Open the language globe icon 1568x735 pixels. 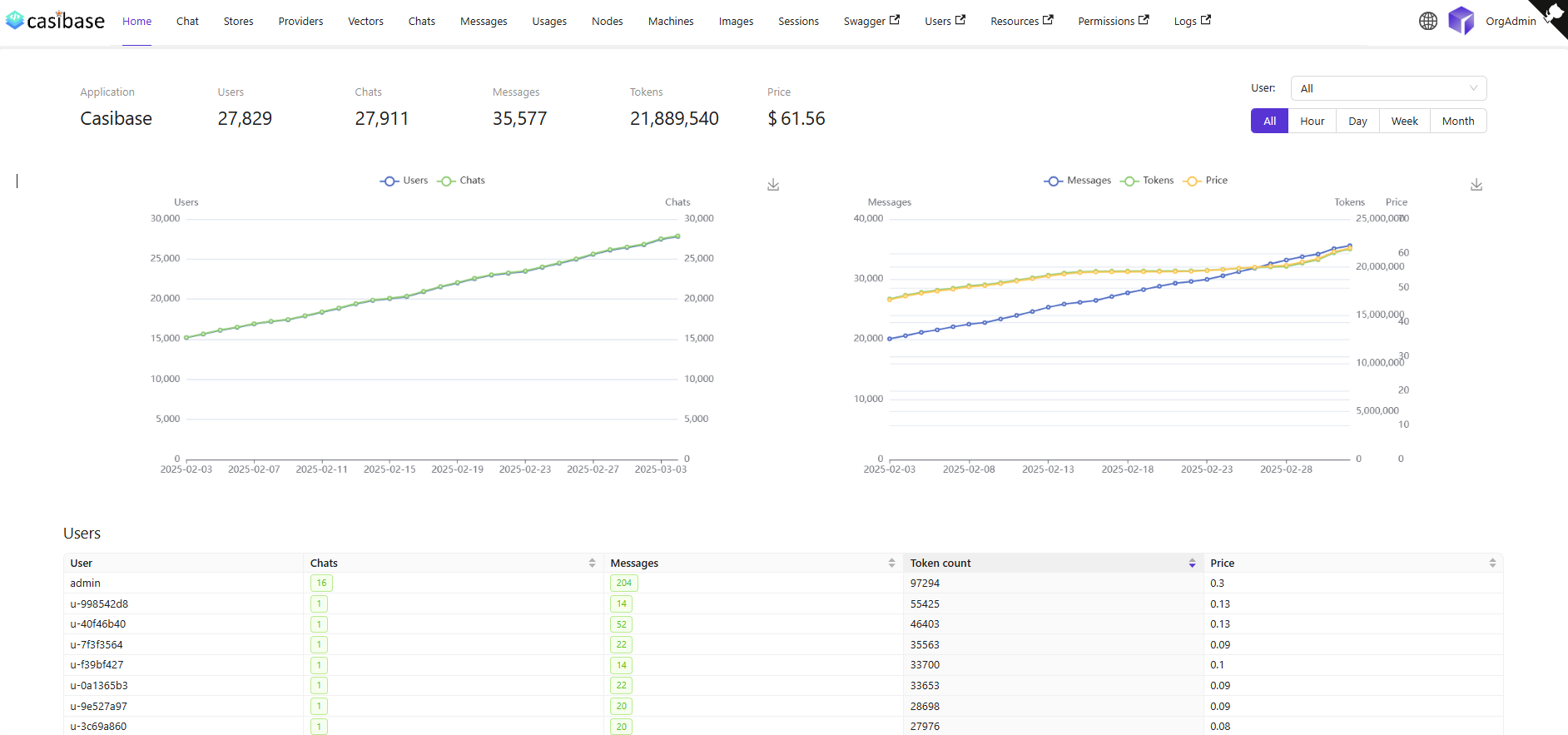(x=1428, y=21)
